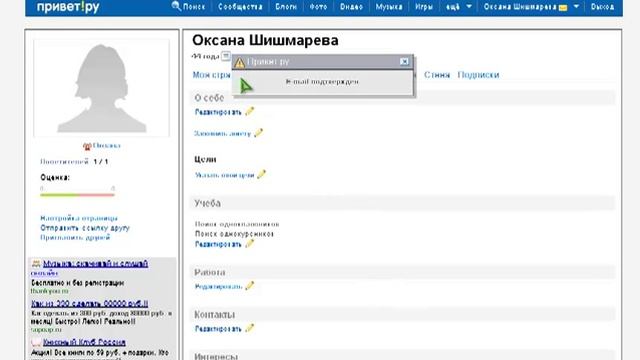This screenshot has width=640, height=360.
Task: Click the pencil icon beside Редактировать in Учеба
Action: [x=249, y=244]
